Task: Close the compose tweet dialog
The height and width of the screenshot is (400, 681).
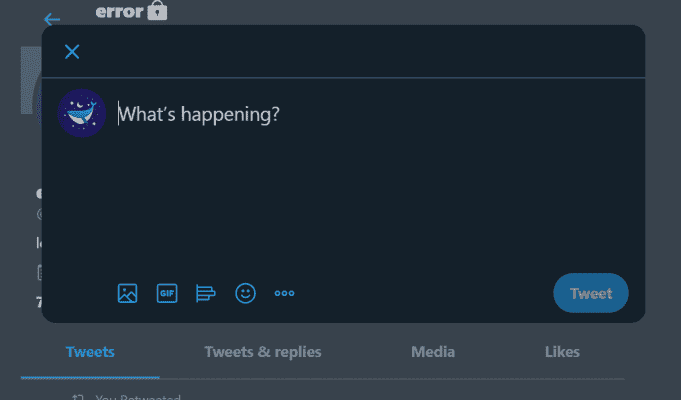Action: coord(72,52)
